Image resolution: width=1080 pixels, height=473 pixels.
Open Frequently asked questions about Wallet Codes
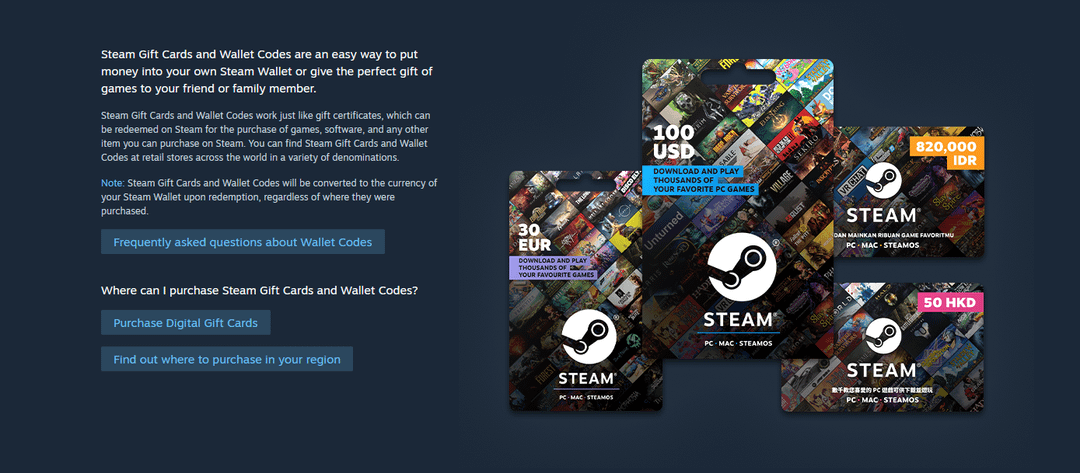(242, 242)
